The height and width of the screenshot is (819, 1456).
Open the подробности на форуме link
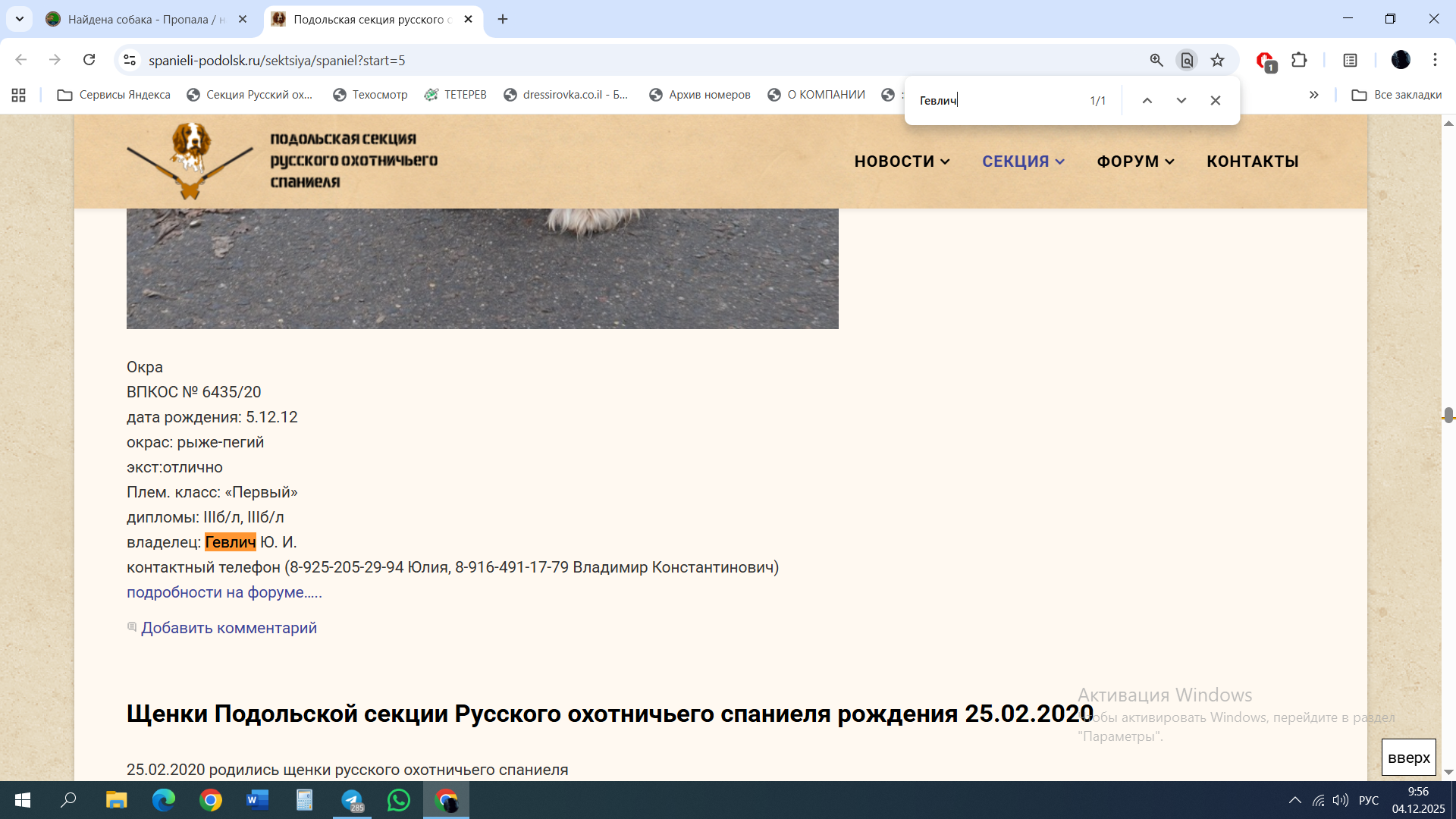224,592
